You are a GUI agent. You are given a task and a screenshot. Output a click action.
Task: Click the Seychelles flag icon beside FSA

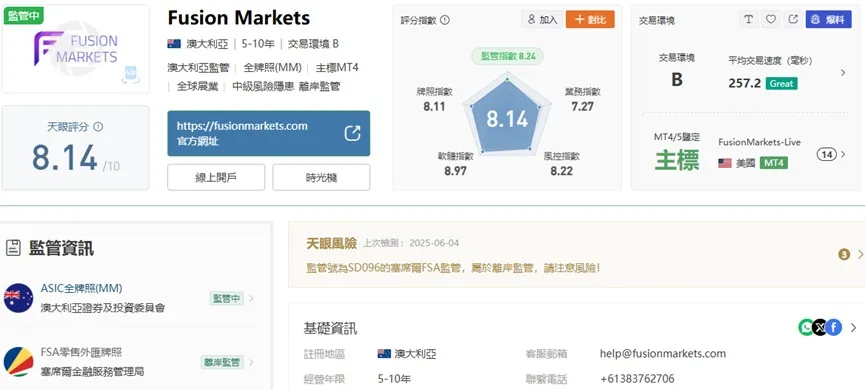click(18, 362)
